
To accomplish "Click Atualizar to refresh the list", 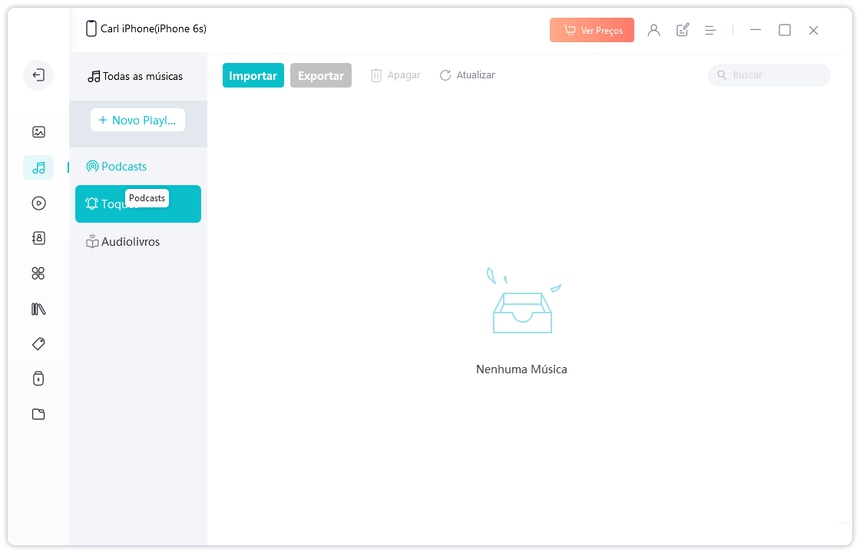I will [467, 75].
